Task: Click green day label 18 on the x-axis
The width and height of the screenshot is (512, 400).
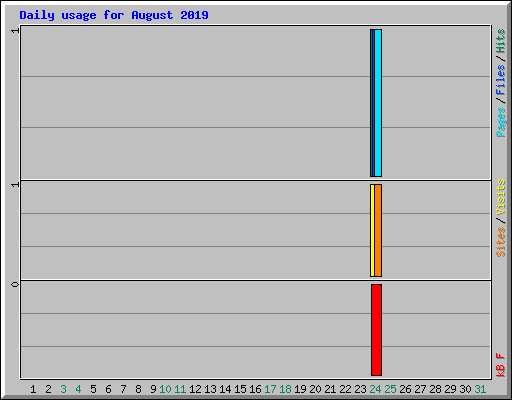Action: click(285, 389)
